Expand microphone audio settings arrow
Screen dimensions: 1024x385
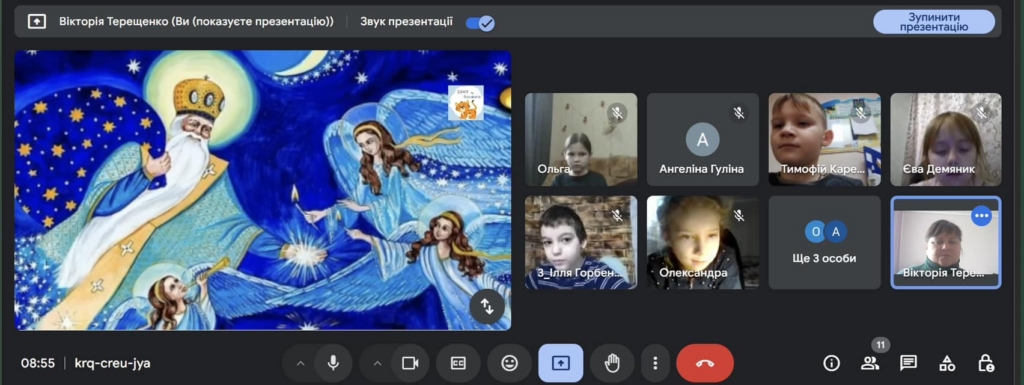301,363
